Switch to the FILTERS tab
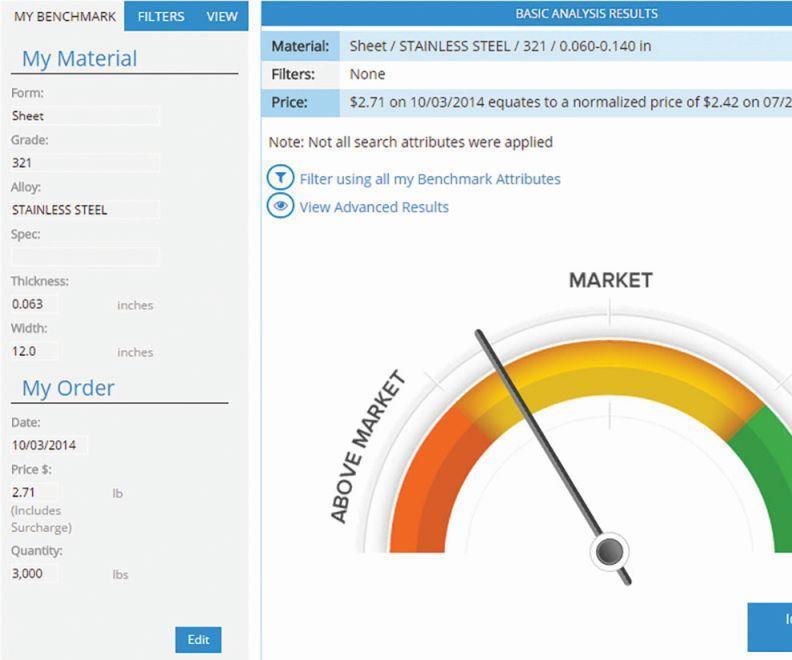 (161, 16)
